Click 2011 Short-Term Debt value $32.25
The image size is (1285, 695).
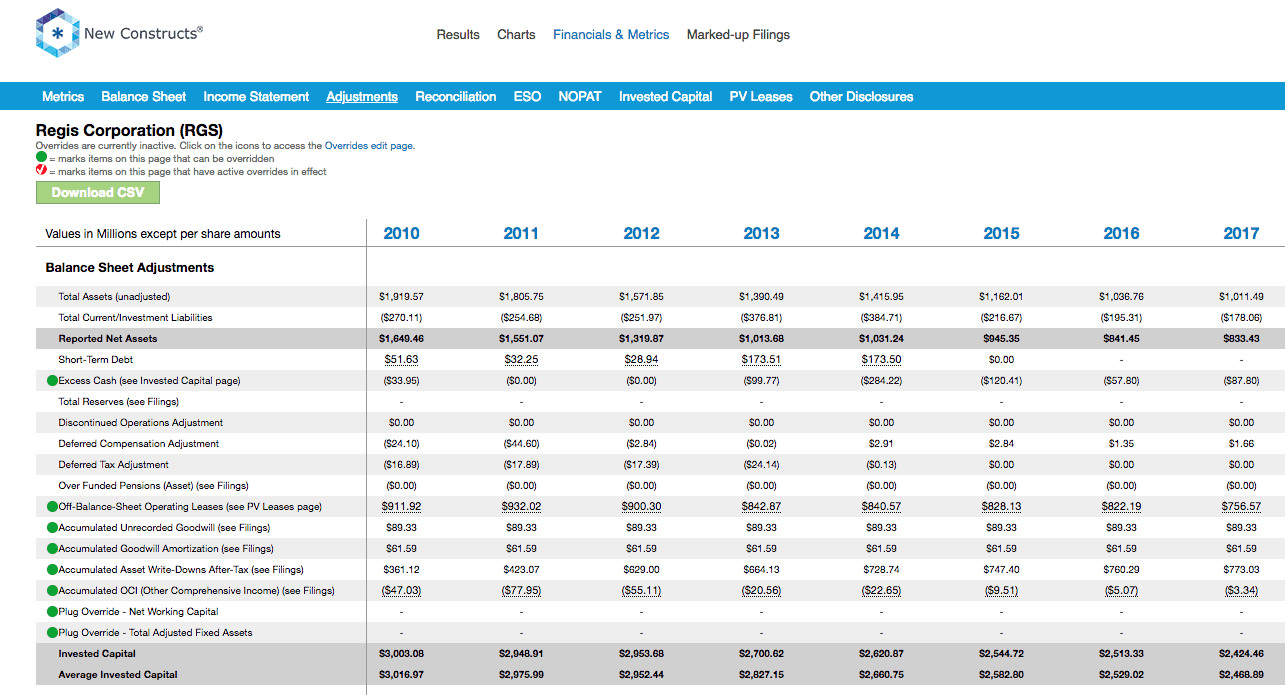(521, 360)
